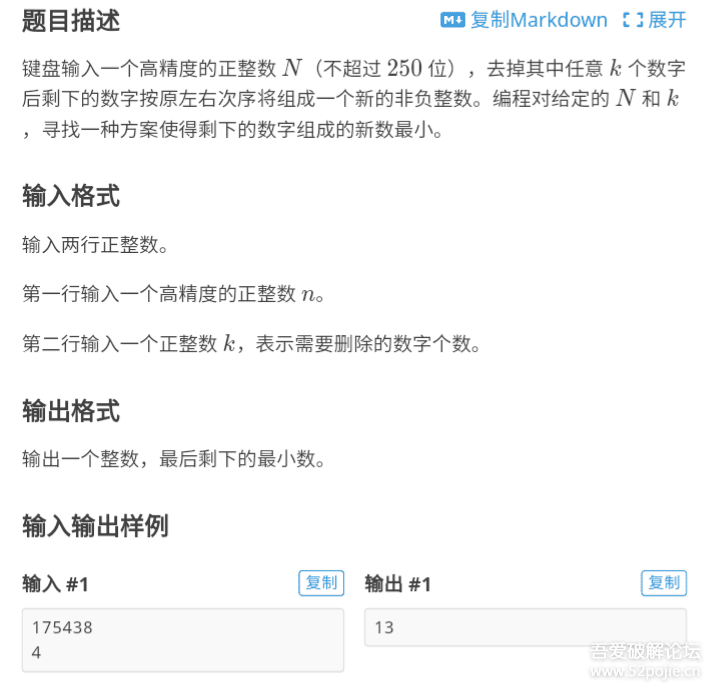This screenshot has width=710, height=688.
Task: Copy sample input with the 输入 #1 复制 button
Action: 321,582
